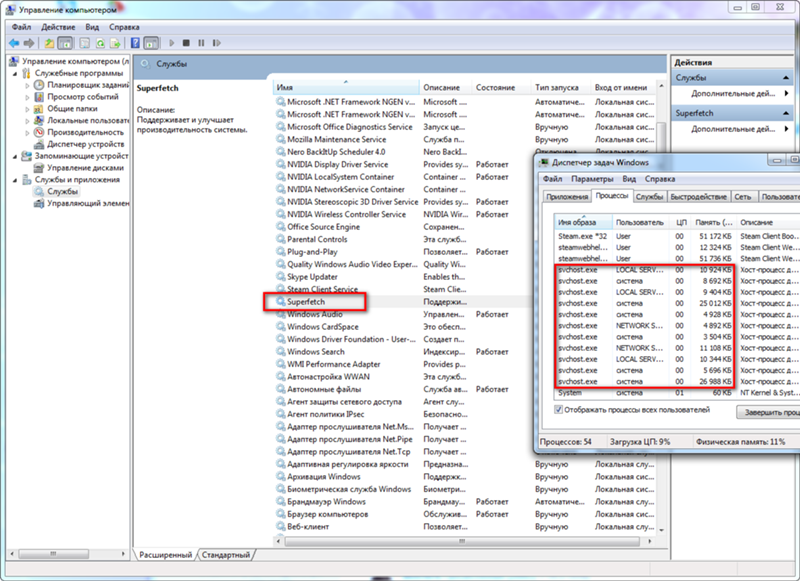The height and width of the screenshot is (581, 800).
Task: Click the Завершить процесс button
Action: click(x=768, y=412)
